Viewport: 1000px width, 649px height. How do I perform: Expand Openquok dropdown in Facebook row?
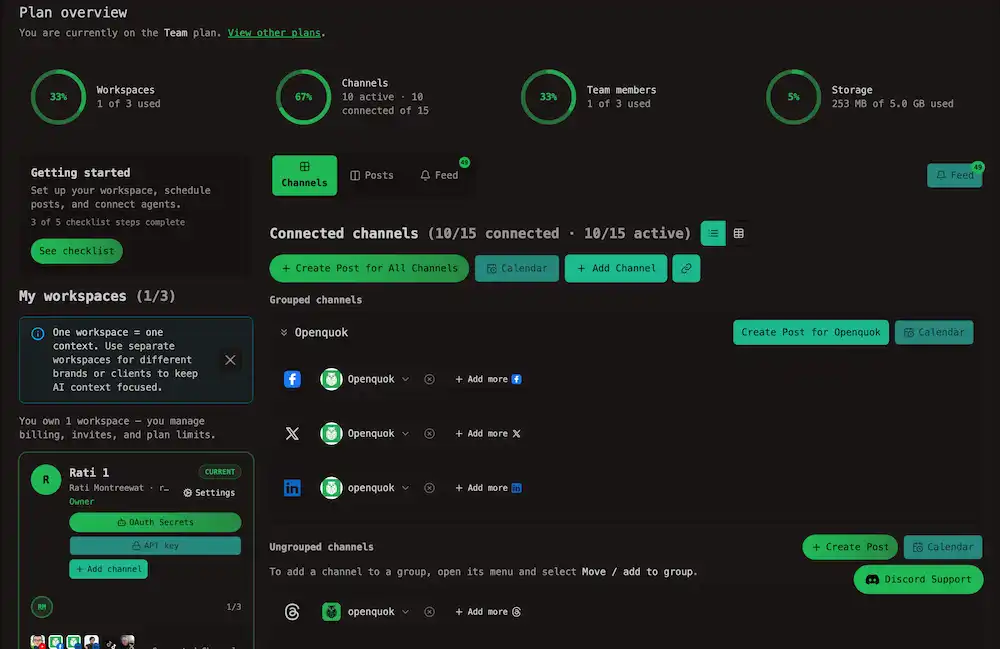click(x=405, y=379)
